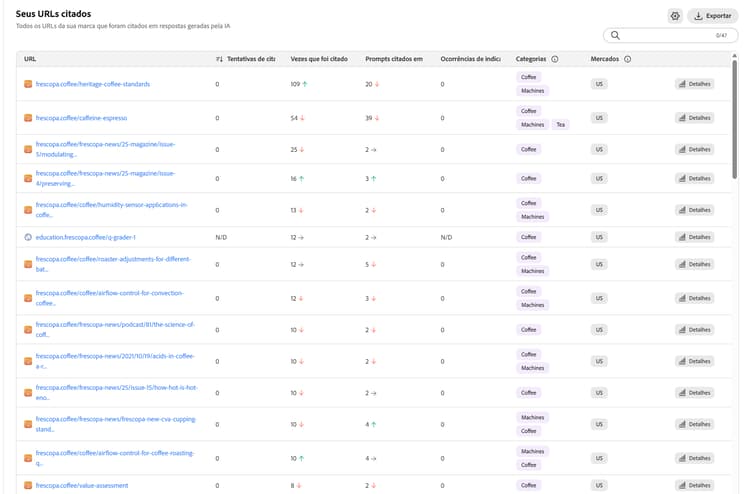Open the issue-5/modulating magazine URL link

(105, 149)
